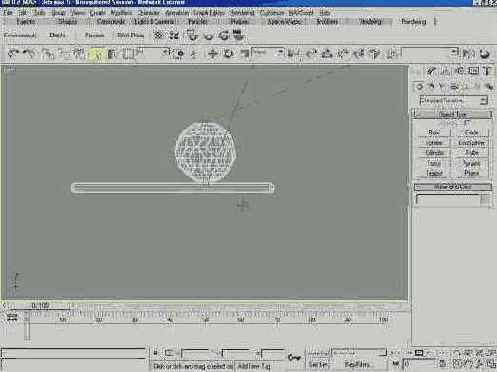Open the Create menu

pos(97,13)
